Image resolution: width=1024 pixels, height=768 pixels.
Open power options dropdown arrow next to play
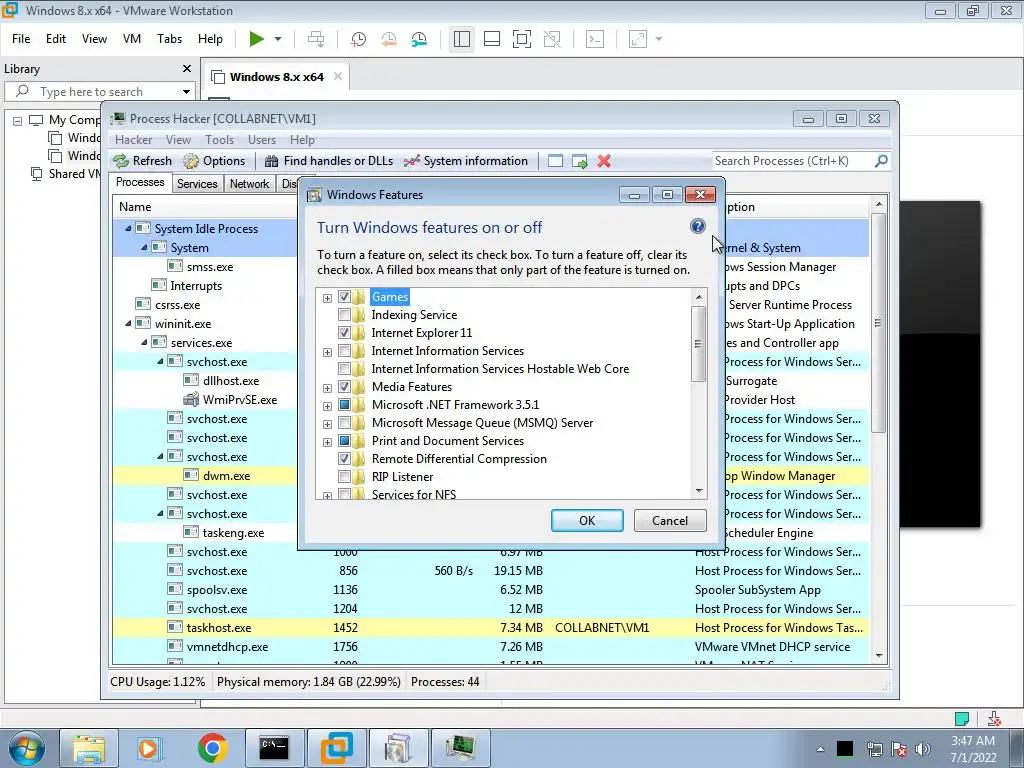click(x=278, y=39)
